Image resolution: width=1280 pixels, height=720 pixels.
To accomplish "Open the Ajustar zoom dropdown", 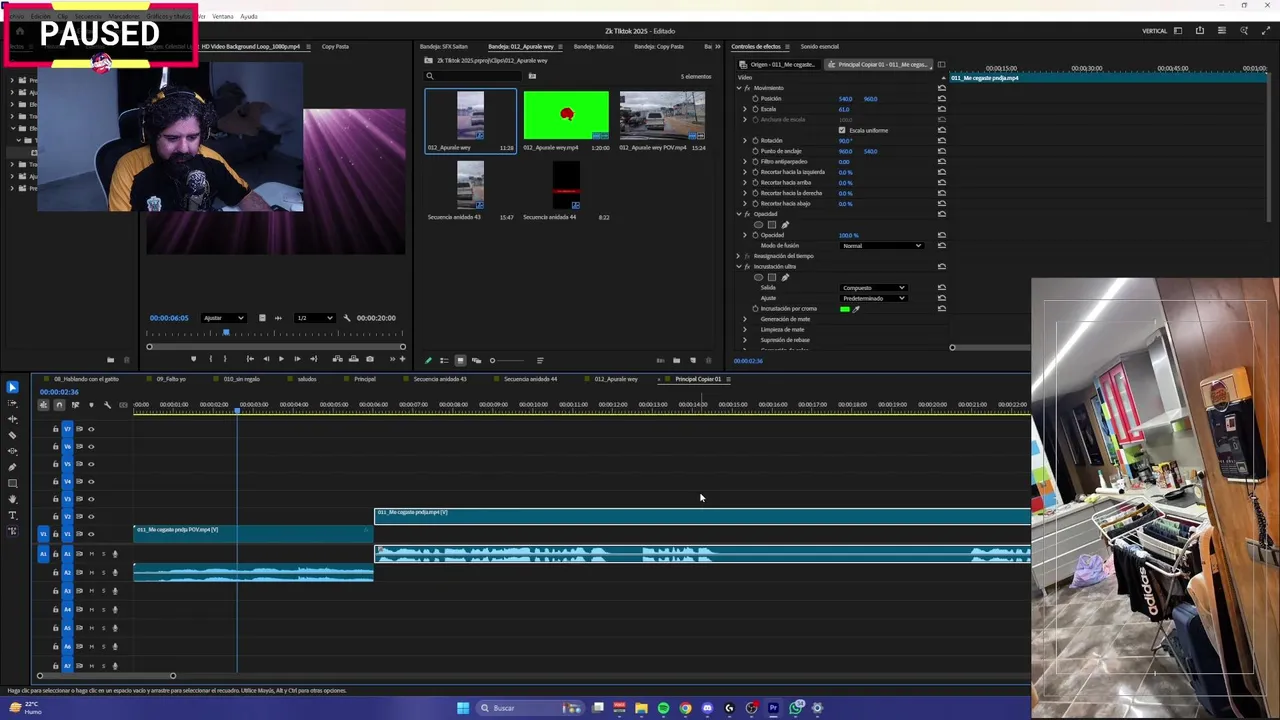I will tap(223, 318).
